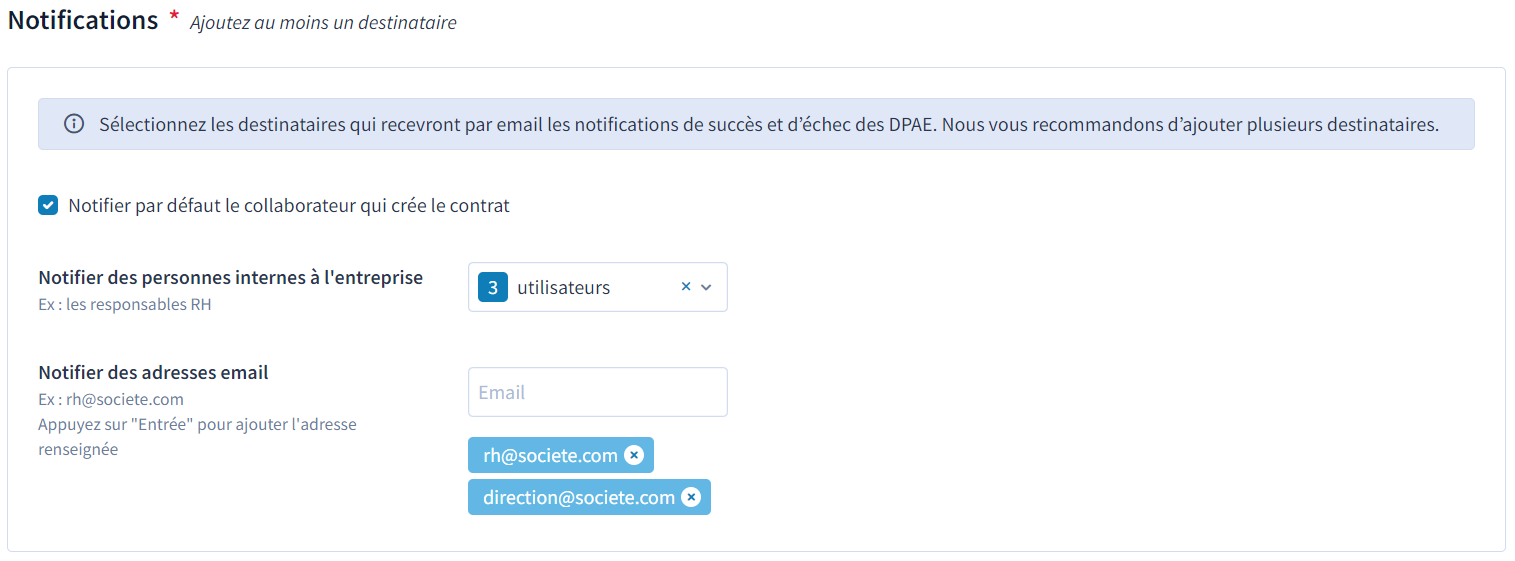Expand the internal users select box
This screenshot has height=561, width=1515.
click(597, 287)
